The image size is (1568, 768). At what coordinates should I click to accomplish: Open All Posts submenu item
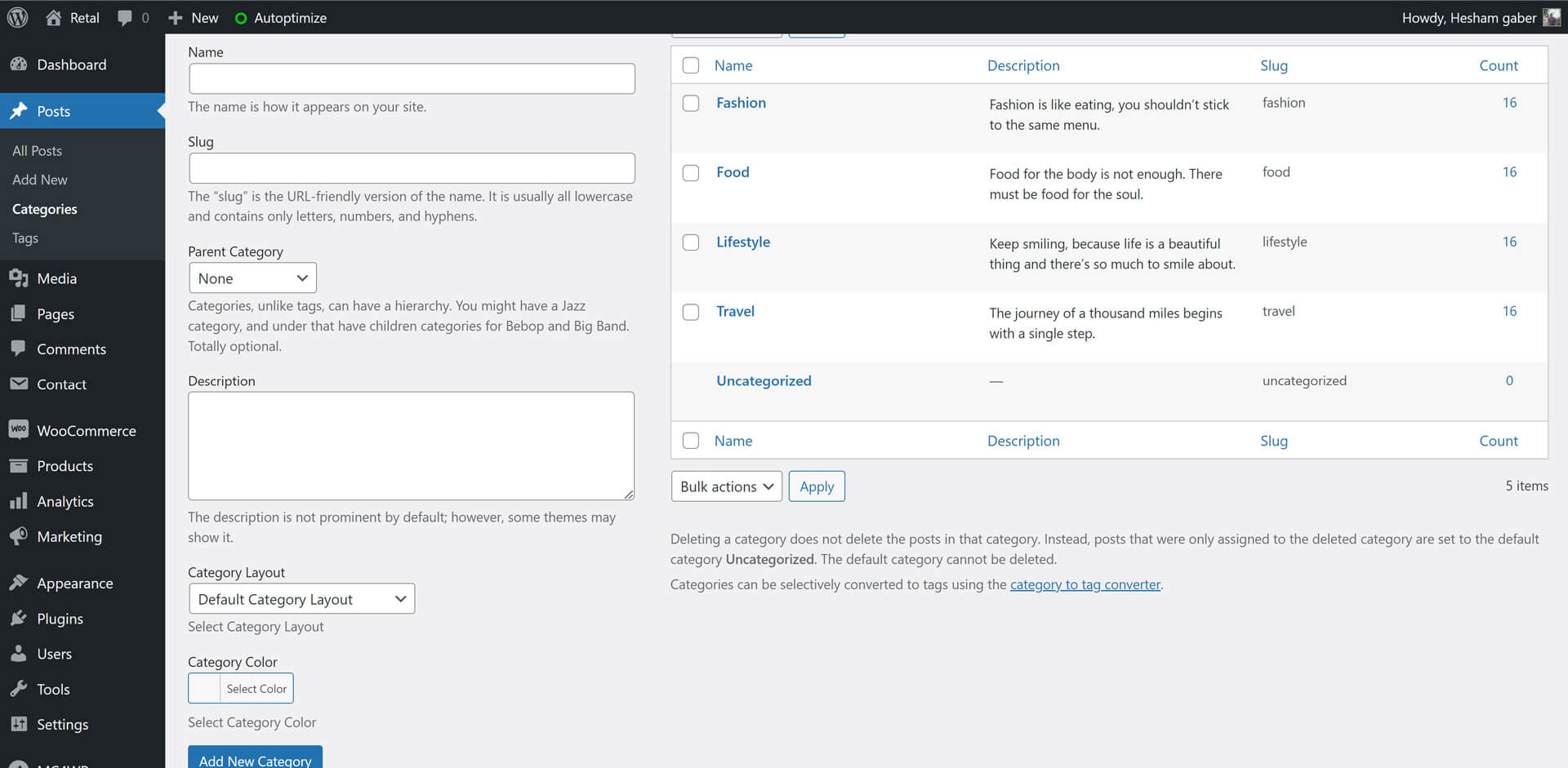37,150
